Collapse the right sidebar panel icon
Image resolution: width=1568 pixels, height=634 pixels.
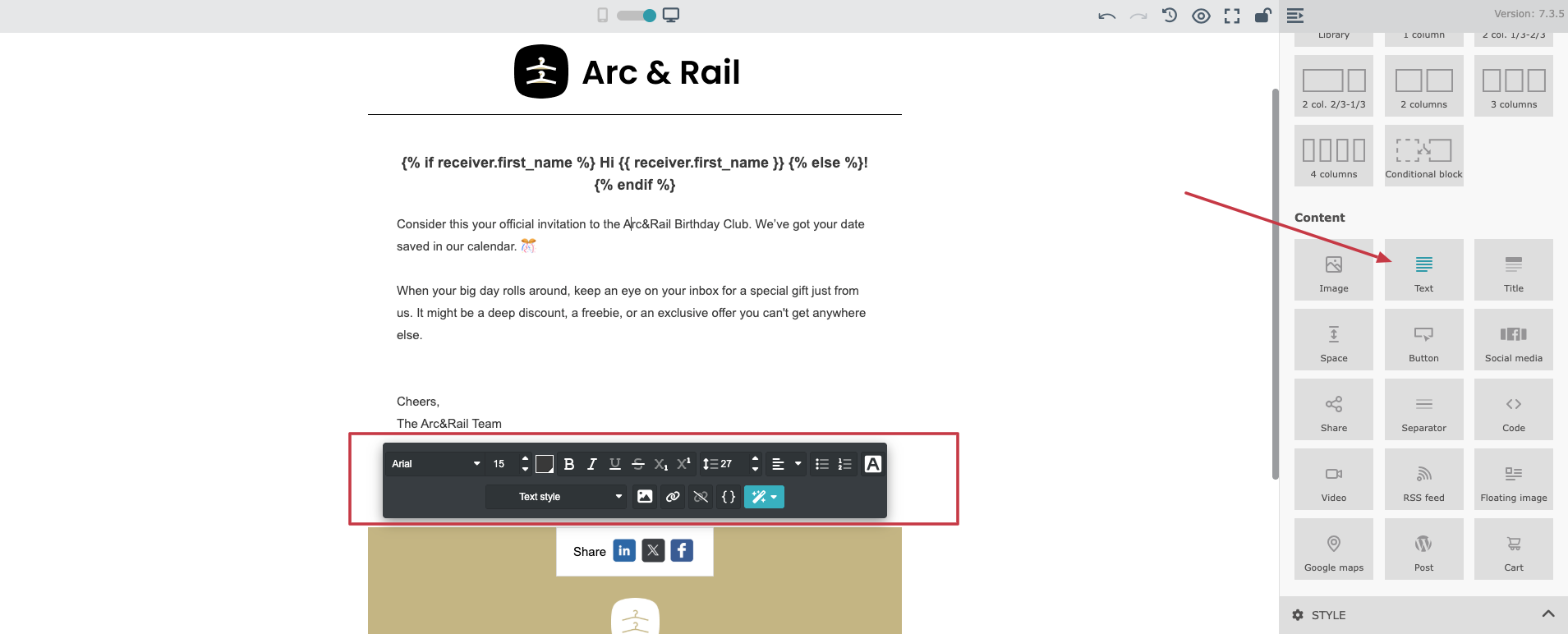click(1295, 15)
